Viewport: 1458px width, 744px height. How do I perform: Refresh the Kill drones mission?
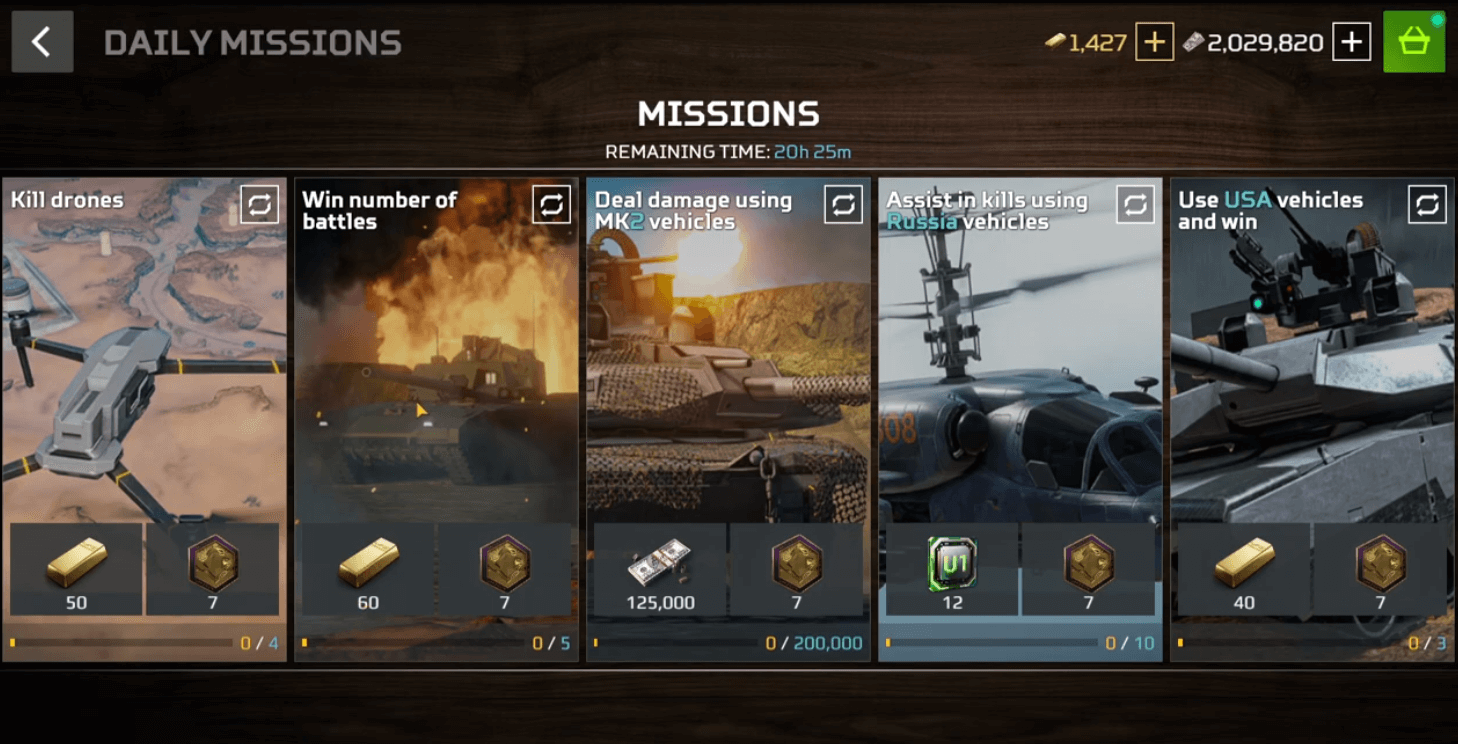pyautogui.click(x=259, y=204)
